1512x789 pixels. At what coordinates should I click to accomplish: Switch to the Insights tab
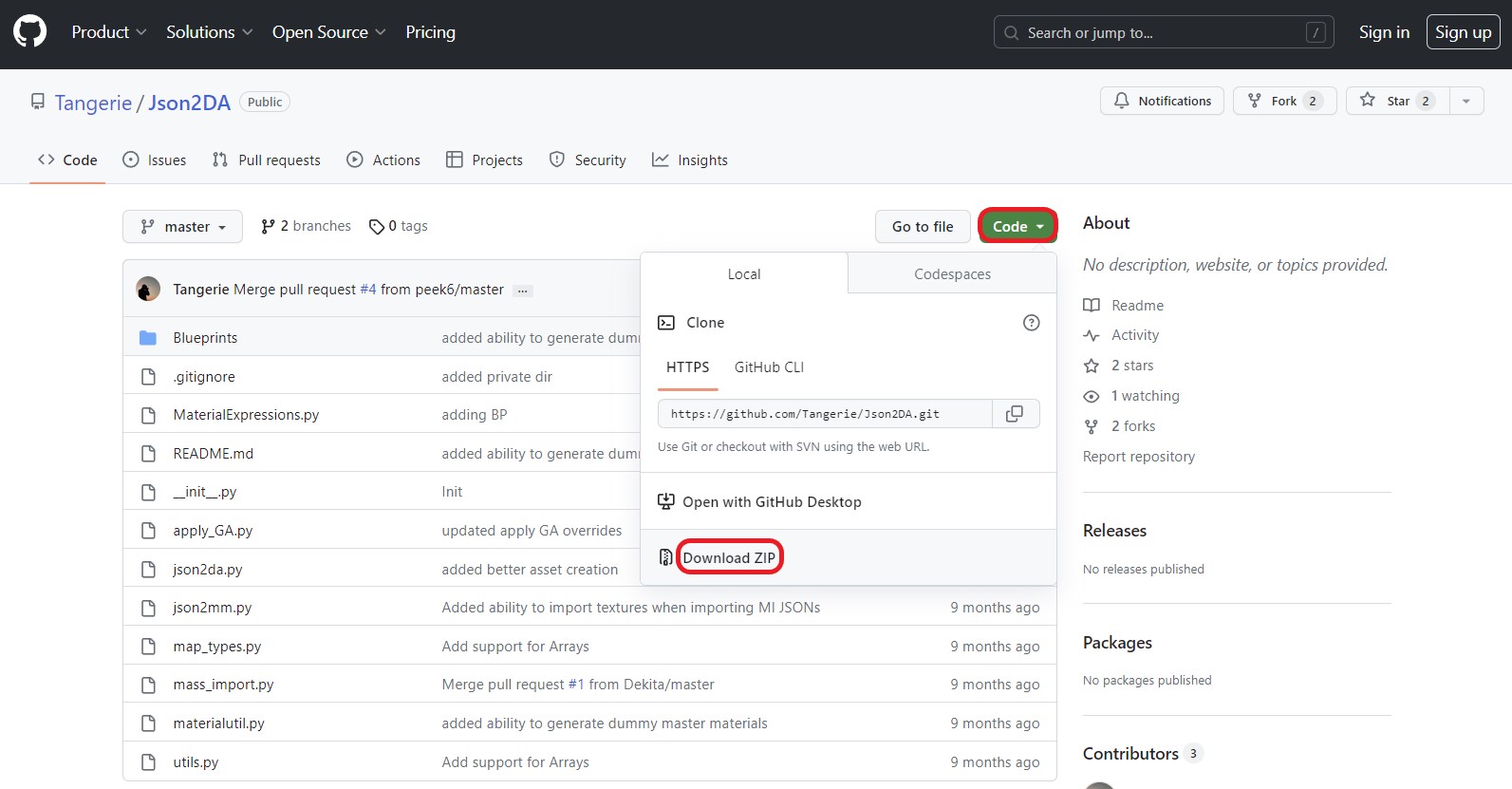(x=690, y=160)
